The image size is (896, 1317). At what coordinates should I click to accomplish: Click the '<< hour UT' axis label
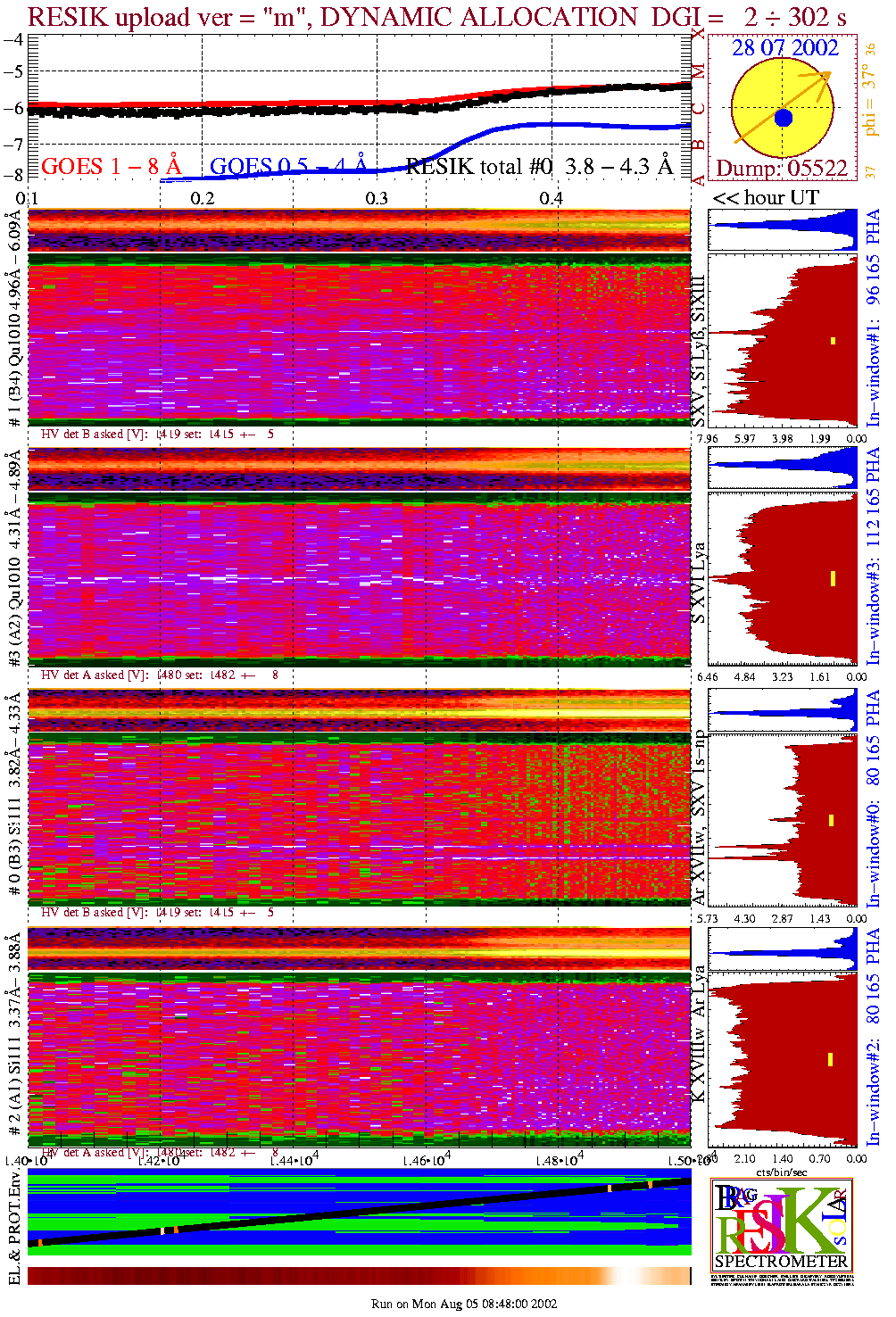pos(765,198)
